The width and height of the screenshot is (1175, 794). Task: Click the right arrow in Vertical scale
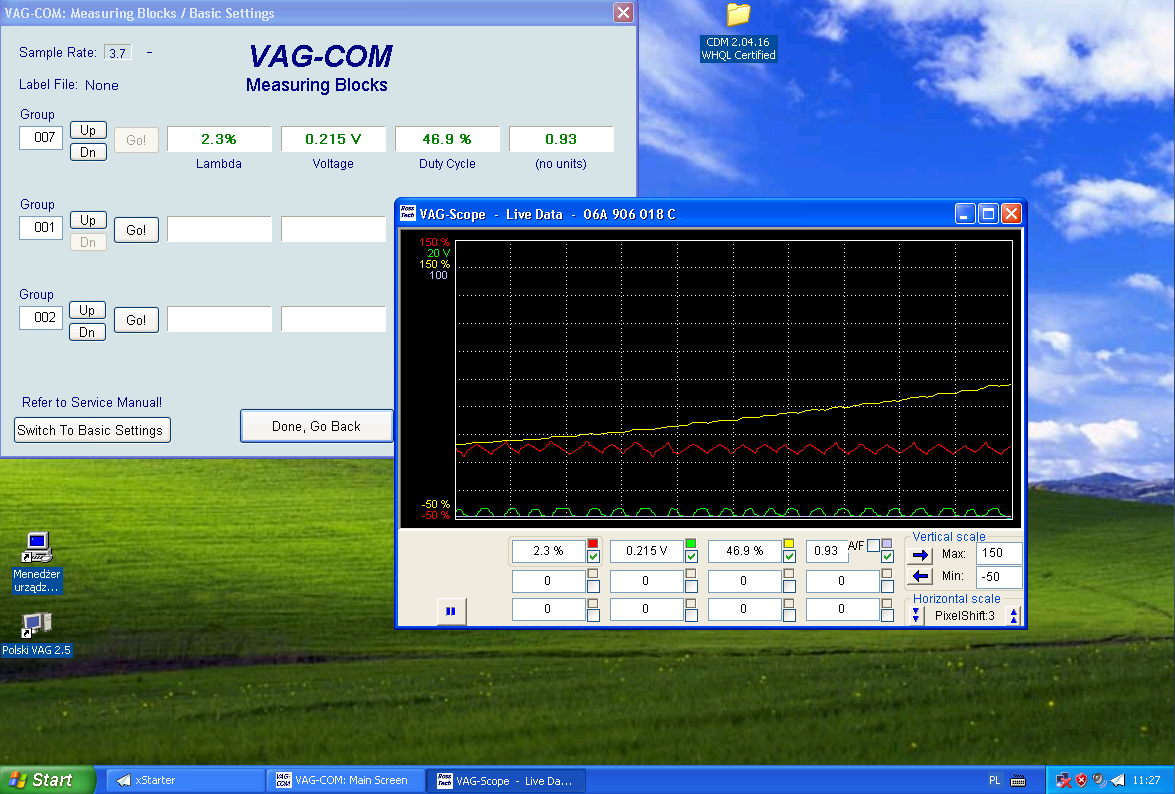(920, 555)
